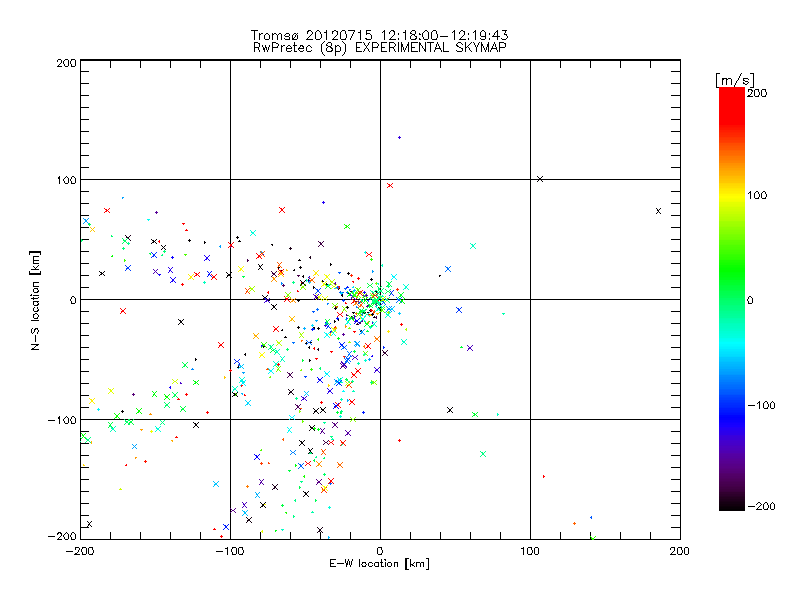Viewport: 800px width, 600px height.
Task: Click the x-axis tick label '-100'
Action: point(230,551)
